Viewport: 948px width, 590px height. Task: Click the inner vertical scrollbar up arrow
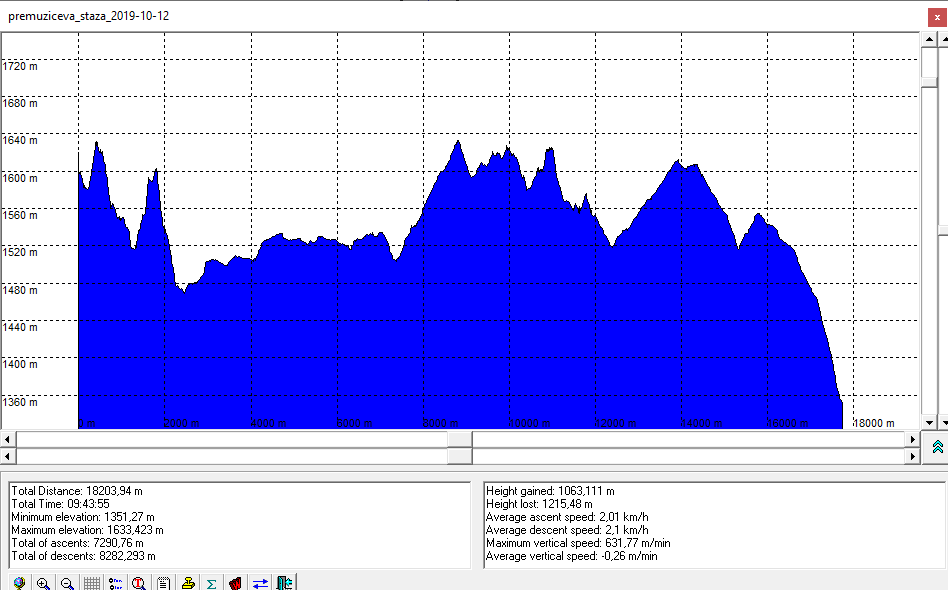coord(929,40)
